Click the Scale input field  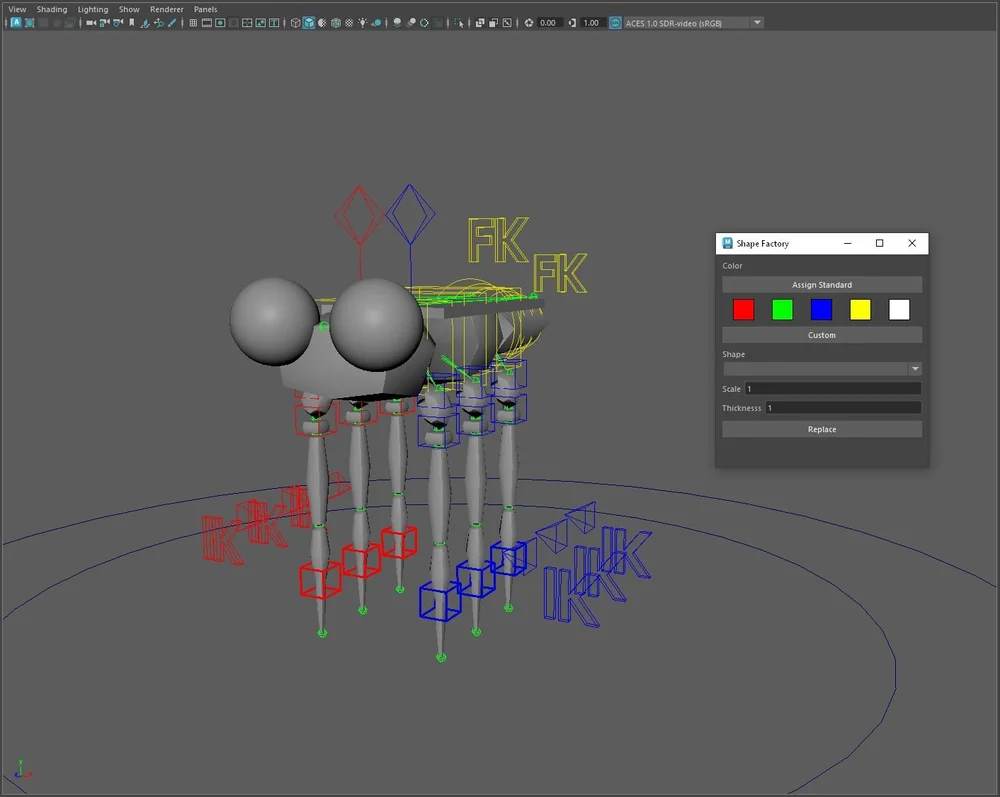[x=833, y=388]
